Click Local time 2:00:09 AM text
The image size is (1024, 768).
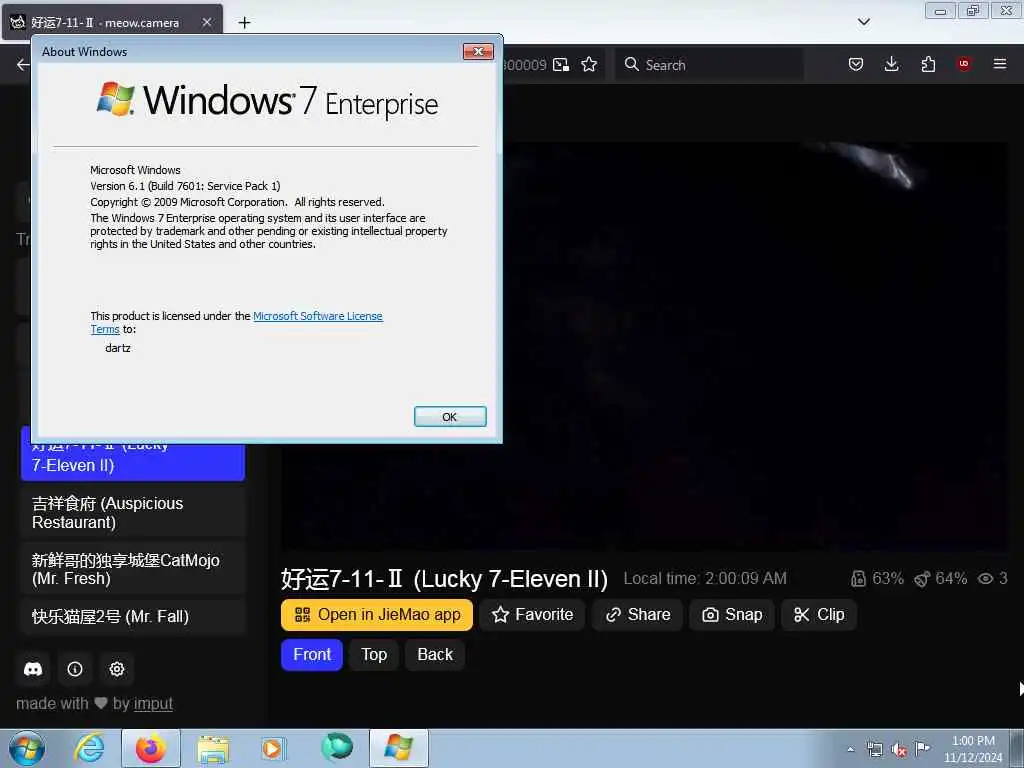coord(705,579)
